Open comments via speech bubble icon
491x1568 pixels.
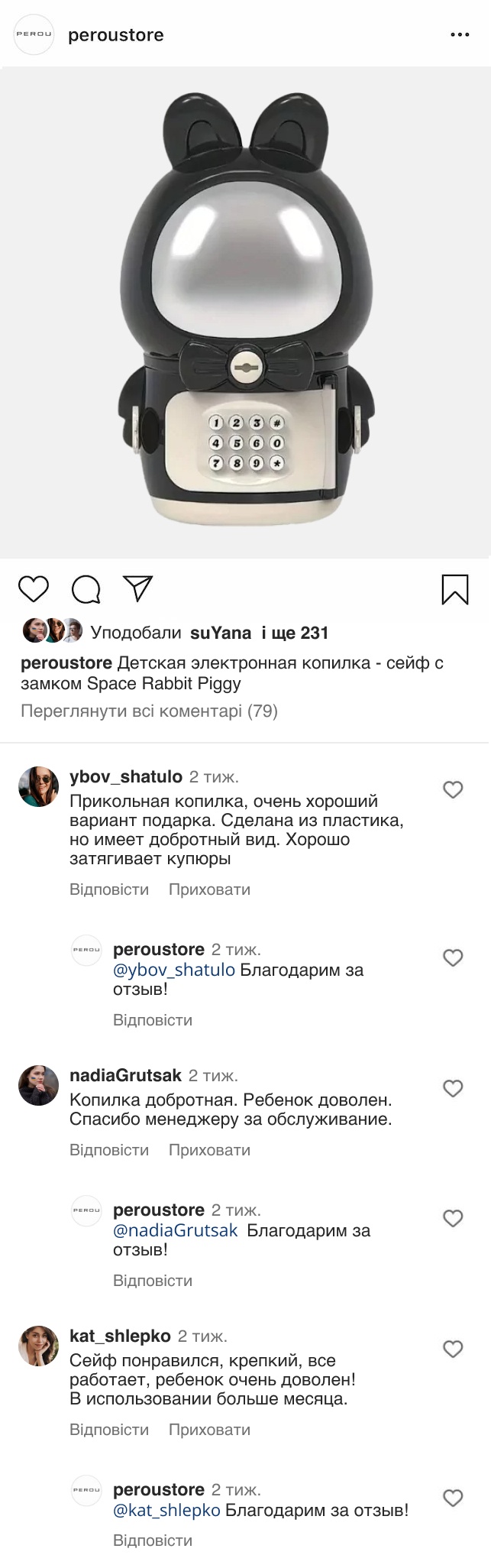pyautogui.click(x=86, y=589)
